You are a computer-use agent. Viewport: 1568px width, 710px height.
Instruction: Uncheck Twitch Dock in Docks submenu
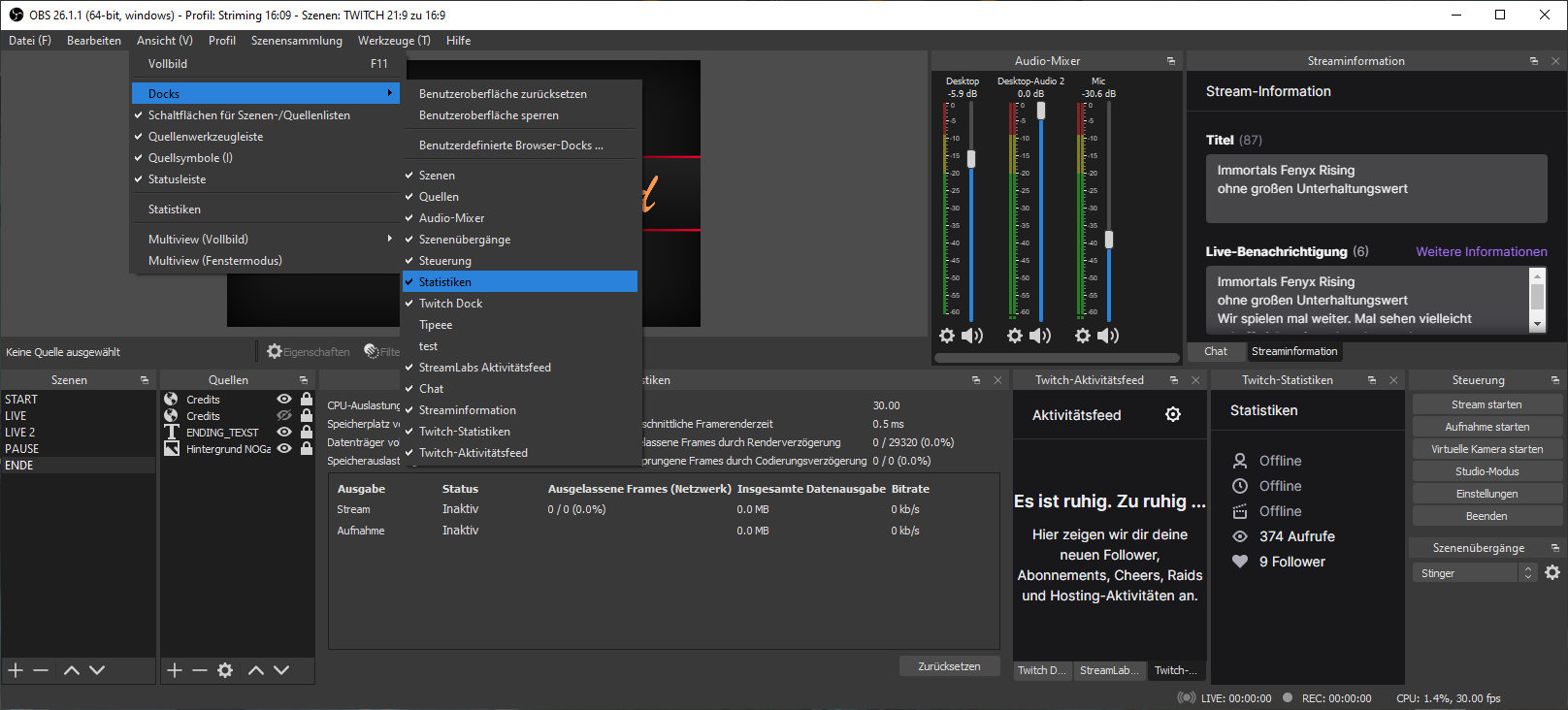pyautogui.click(x=450, y=304)
